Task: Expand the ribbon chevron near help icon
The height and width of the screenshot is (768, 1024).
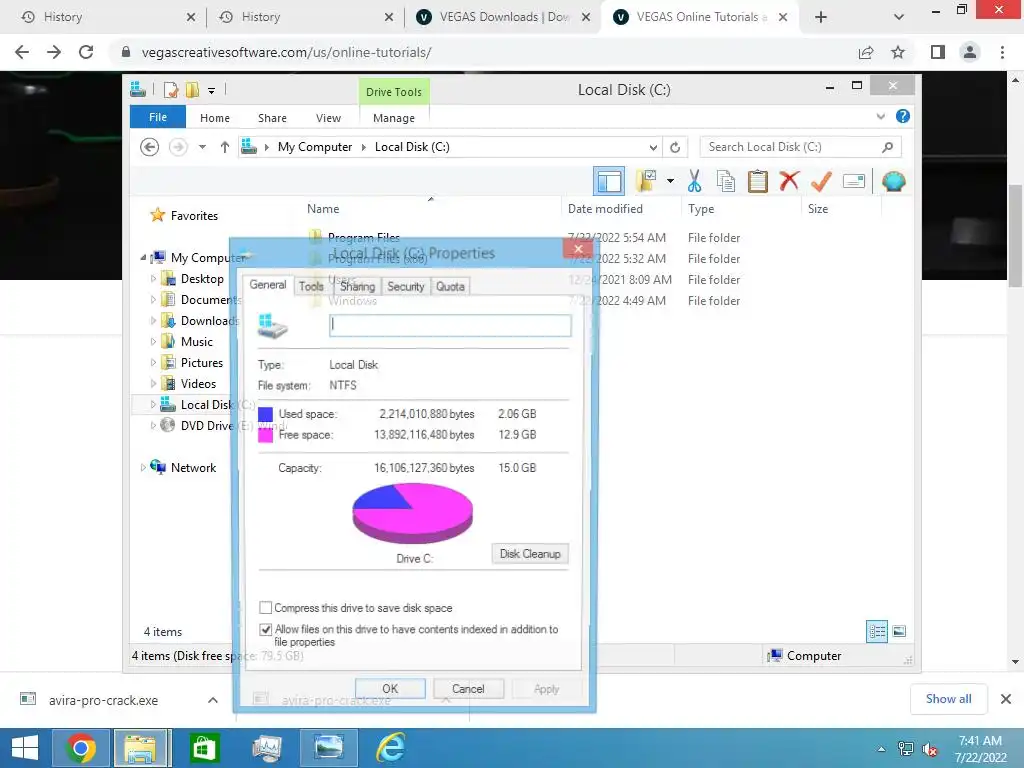Action: coord(880,117)
